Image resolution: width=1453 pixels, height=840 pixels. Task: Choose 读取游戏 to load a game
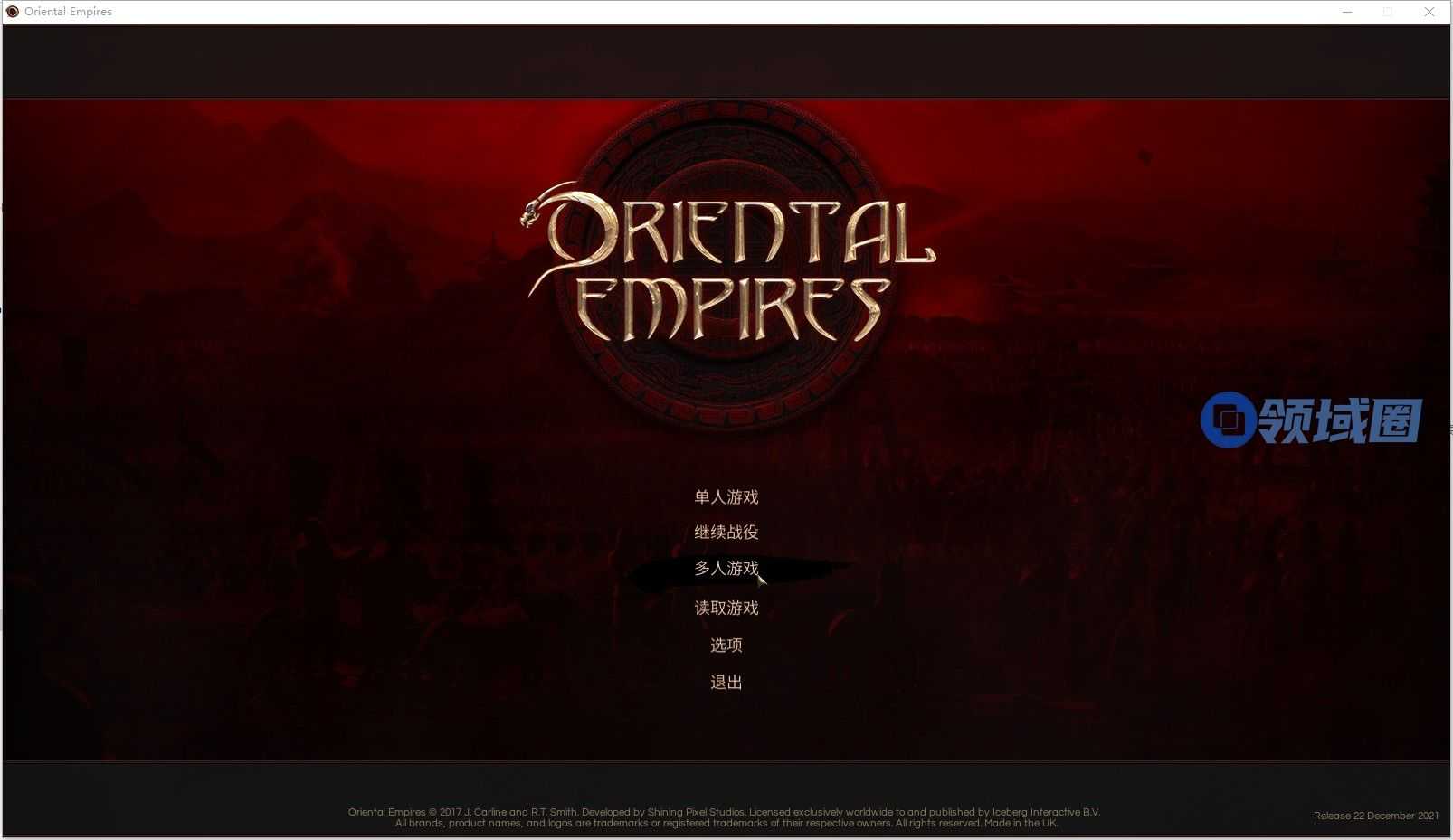click(726, 608)
